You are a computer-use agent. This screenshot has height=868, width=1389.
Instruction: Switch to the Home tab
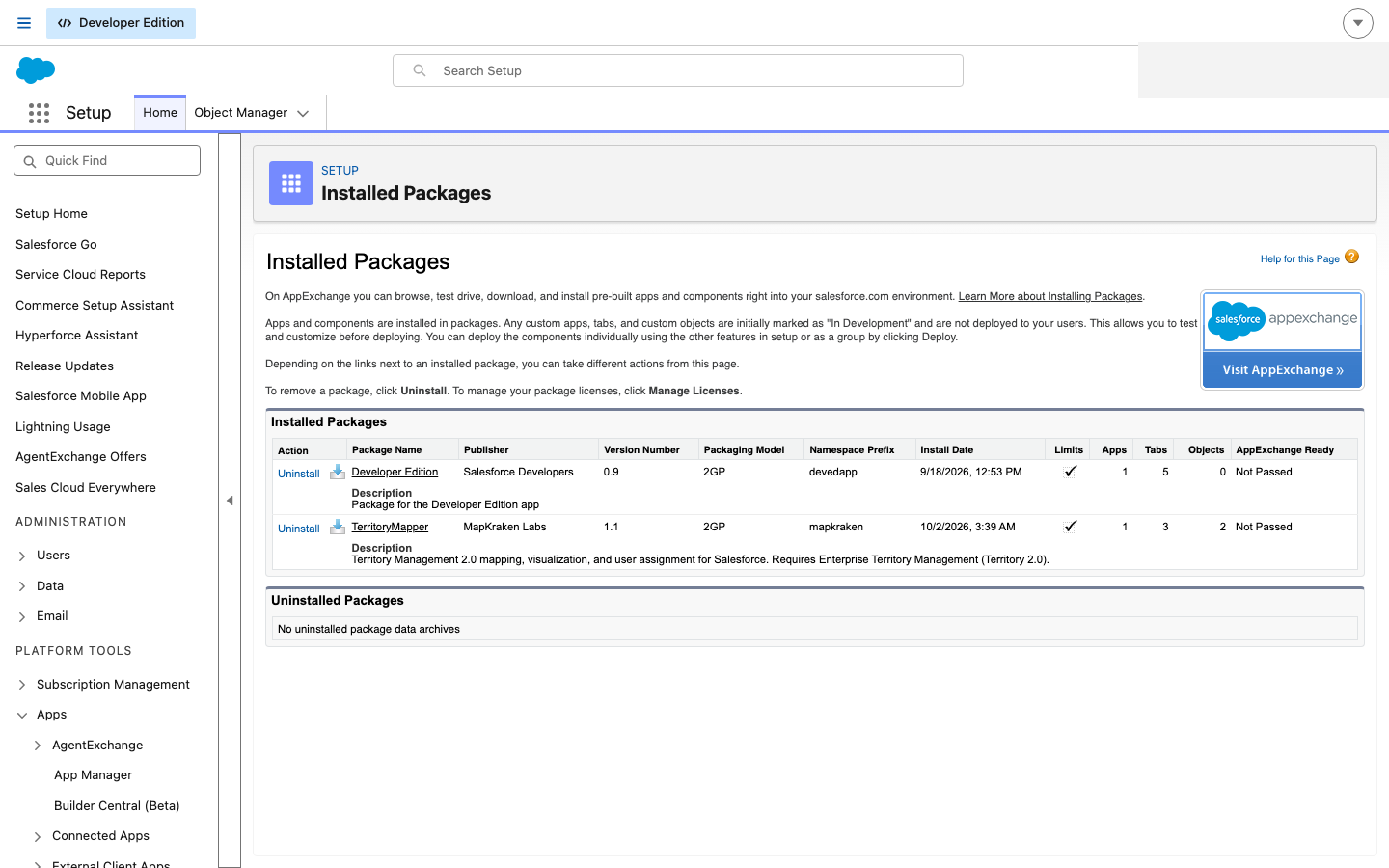click(160, 113)
